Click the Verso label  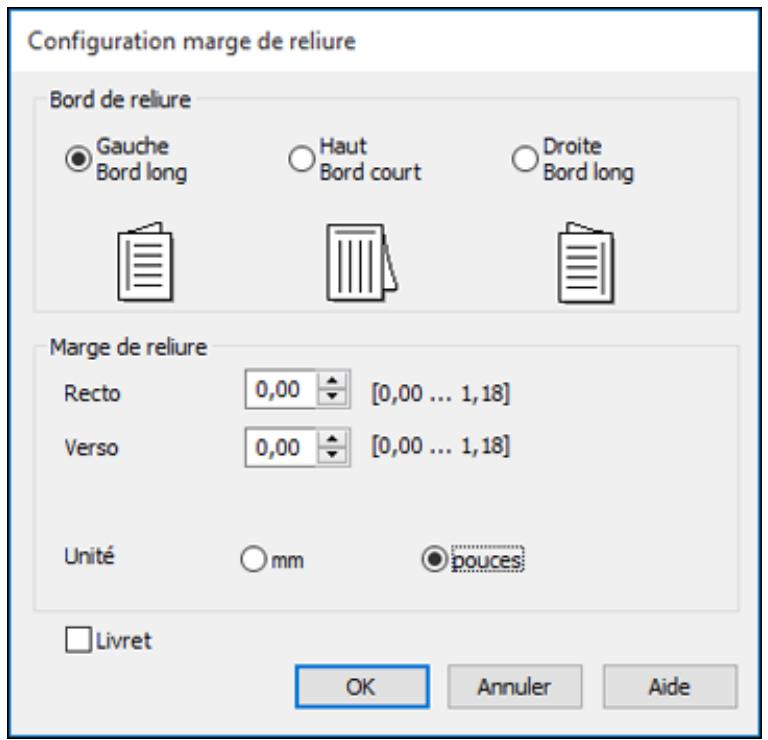coord(91,448)
